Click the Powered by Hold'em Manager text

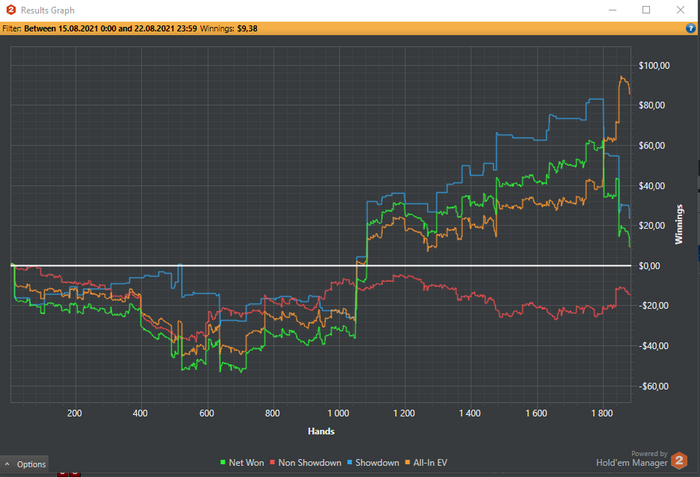632,459
